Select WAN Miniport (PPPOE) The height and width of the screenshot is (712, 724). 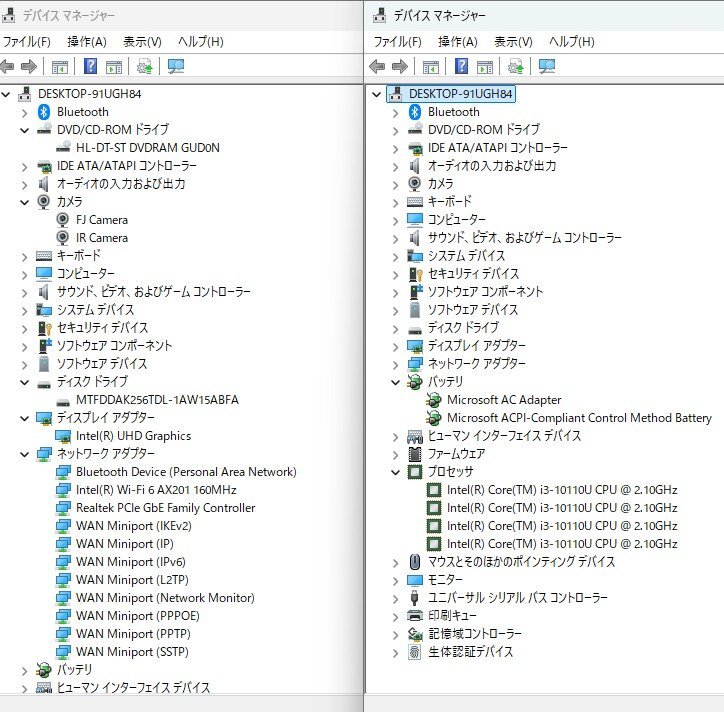click(x=138, y=616)
